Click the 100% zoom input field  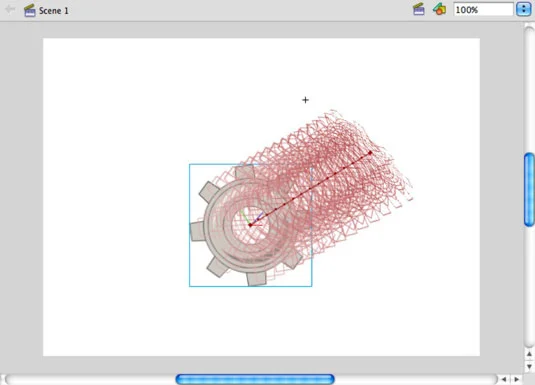pyautogui.click(x=483, y=10)
